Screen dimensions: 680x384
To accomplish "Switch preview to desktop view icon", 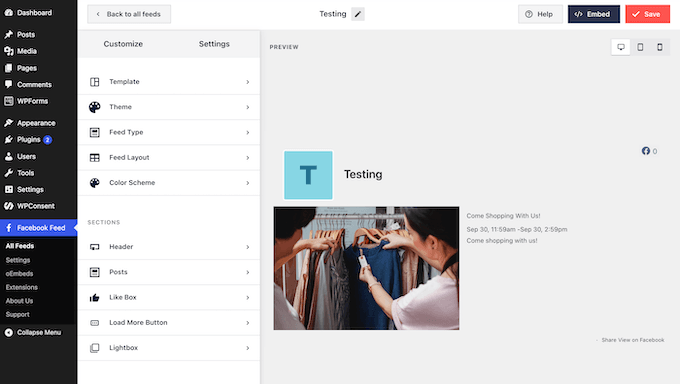I will click(621, 47).
